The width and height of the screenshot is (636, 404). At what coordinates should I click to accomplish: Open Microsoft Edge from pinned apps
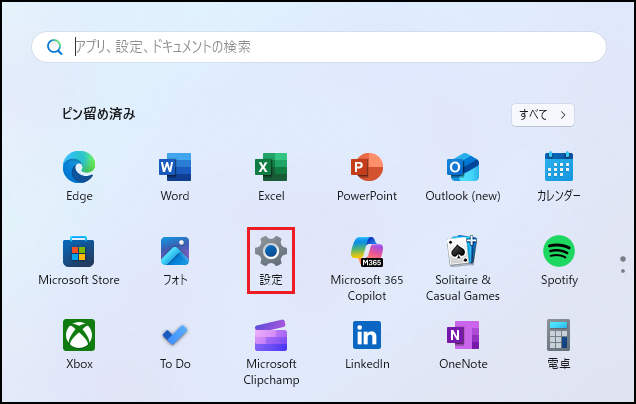79,167
